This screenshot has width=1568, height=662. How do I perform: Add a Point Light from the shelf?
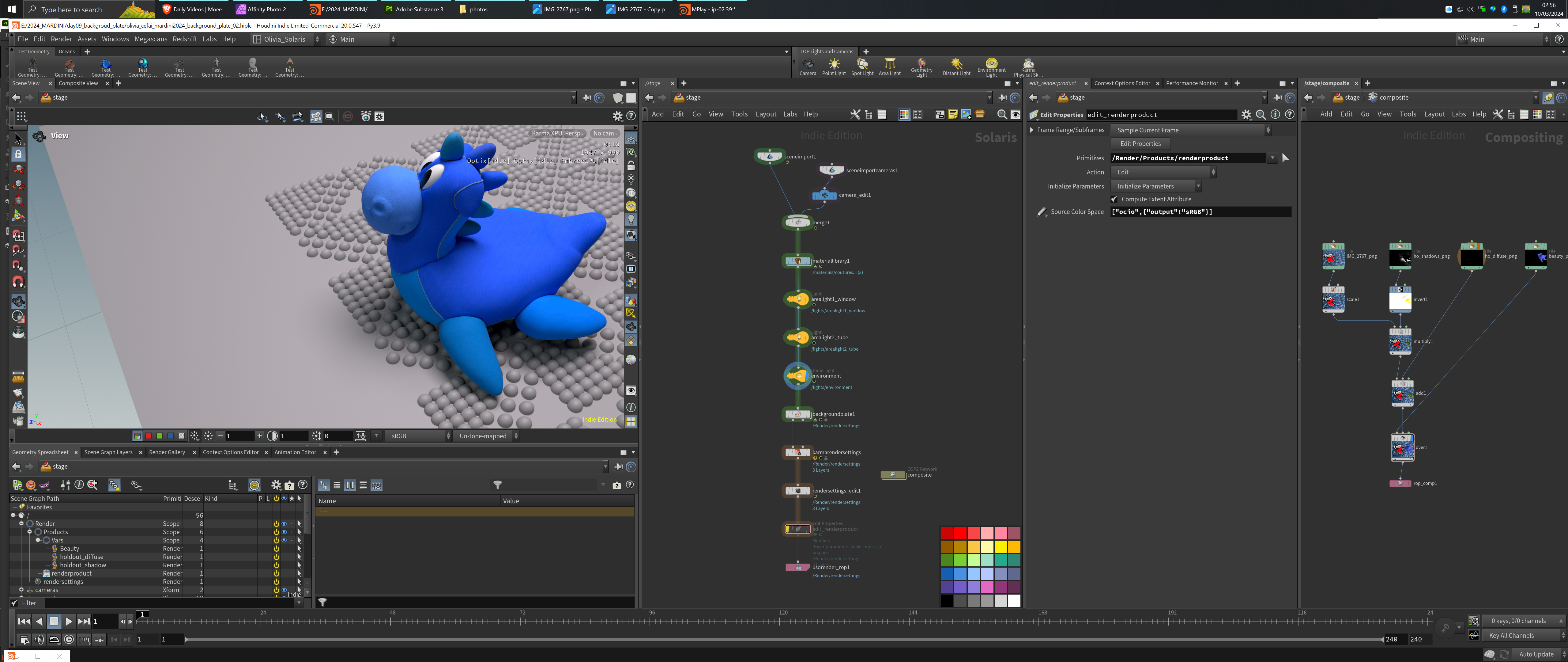pyautogui.click(x=834, y=67)
